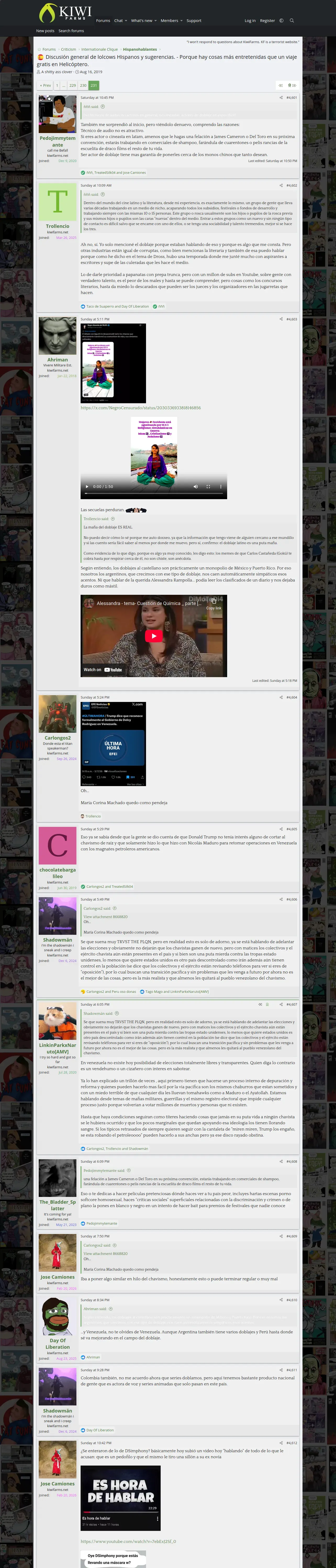Click share icon on post #4,609
Viewport: 336px width, 1568px height.
tap(281, 1236)
